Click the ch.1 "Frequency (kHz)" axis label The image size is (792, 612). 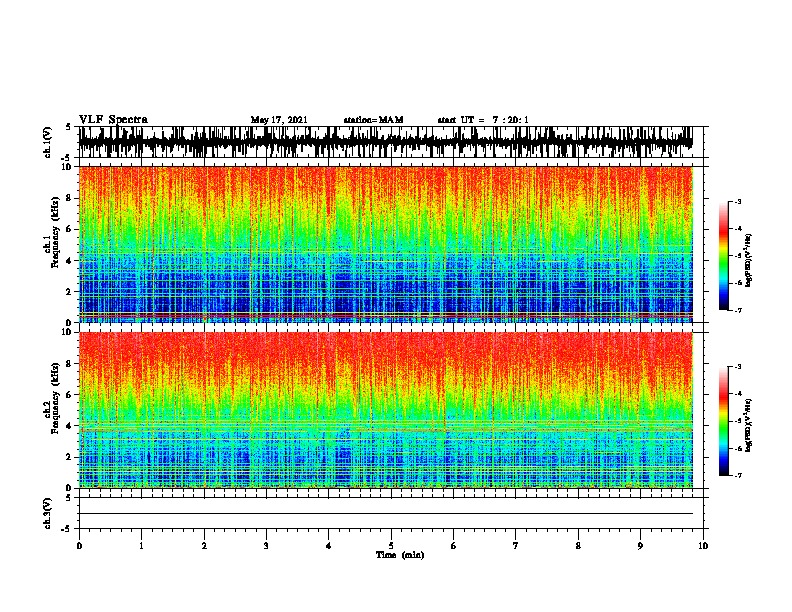[x=55, y=233]
